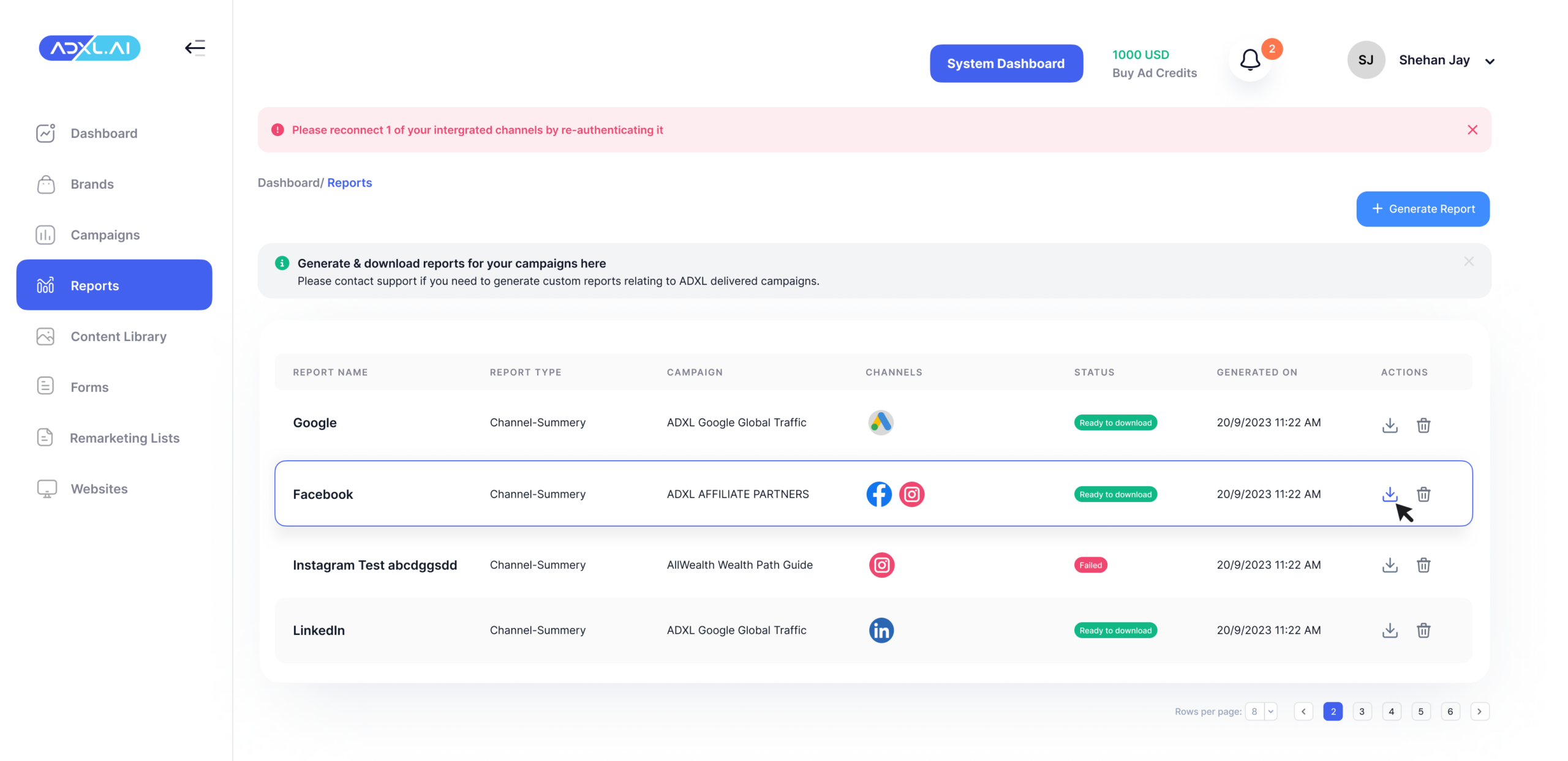Click the Generate Report button
The height and width of the screenshot is (761, 1568).
(x=1422, y=209)
